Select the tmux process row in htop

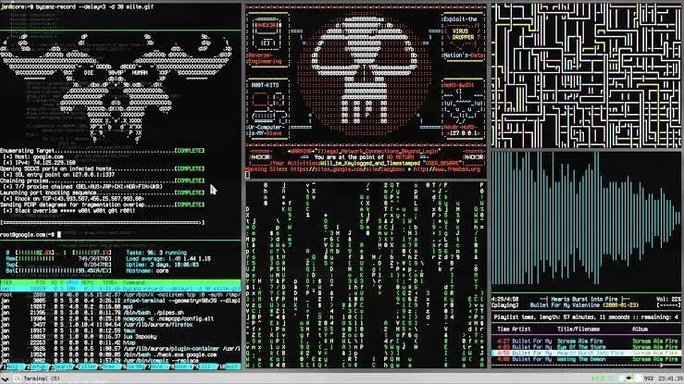click(x=120, y=331)
